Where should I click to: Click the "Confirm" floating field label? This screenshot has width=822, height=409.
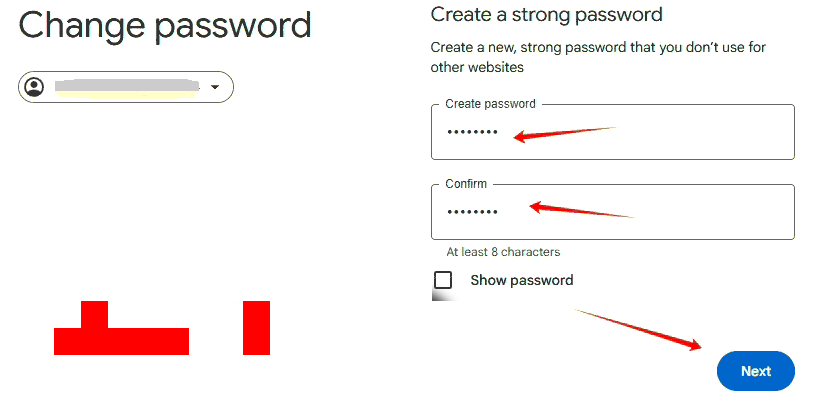(x=466, y=184)
